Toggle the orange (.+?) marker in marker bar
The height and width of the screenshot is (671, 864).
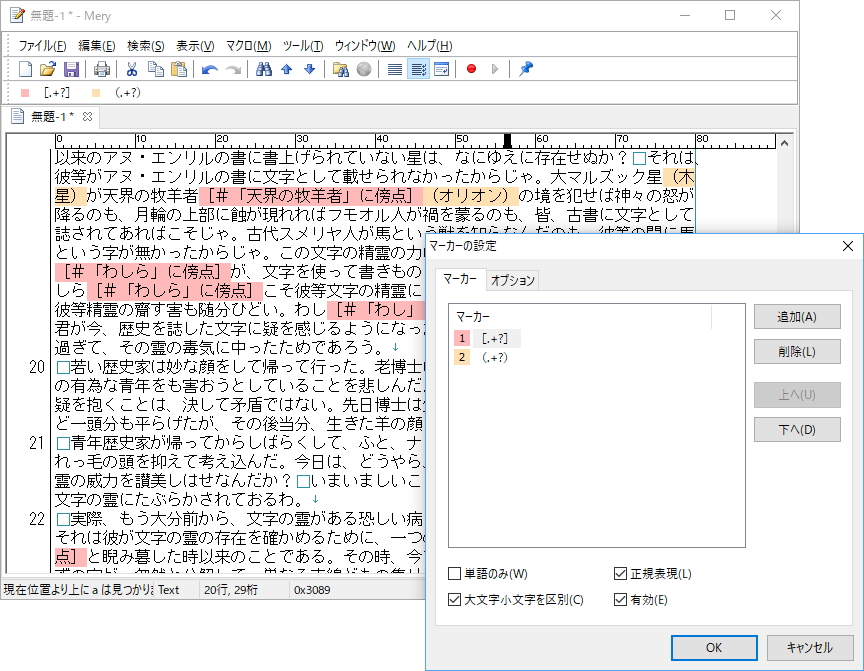117,93
